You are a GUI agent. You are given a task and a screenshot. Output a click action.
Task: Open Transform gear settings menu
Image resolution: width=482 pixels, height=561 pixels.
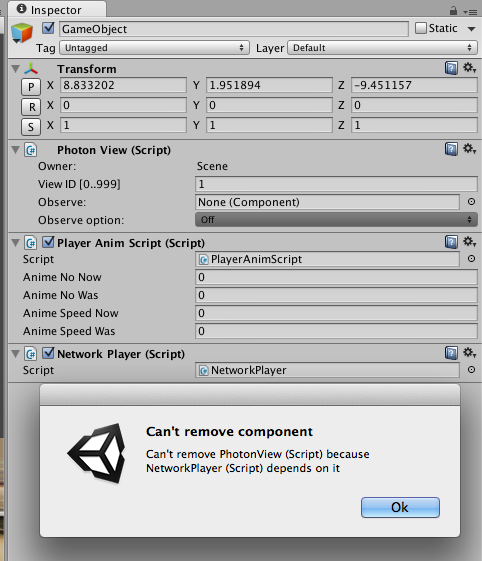pyautogui.click(x=470, y=68)
